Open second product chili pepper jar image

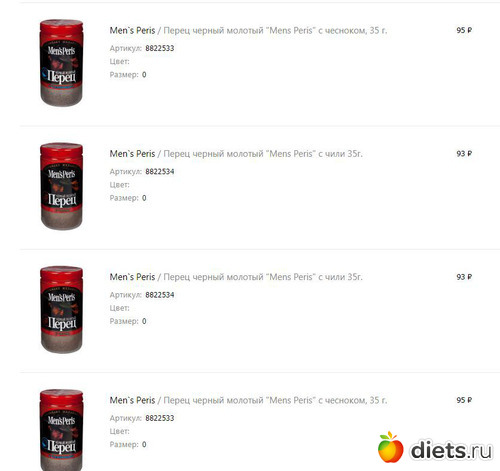pos(61,186)
